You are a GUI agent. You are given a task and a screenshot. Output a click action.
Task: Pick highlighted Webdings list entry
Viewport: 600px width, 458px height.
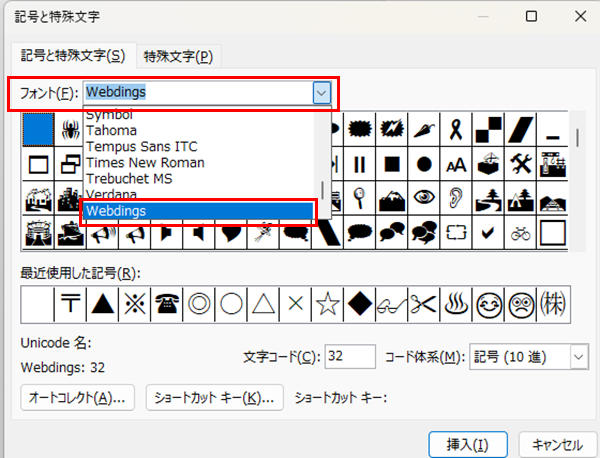click(x=199, y=211)
